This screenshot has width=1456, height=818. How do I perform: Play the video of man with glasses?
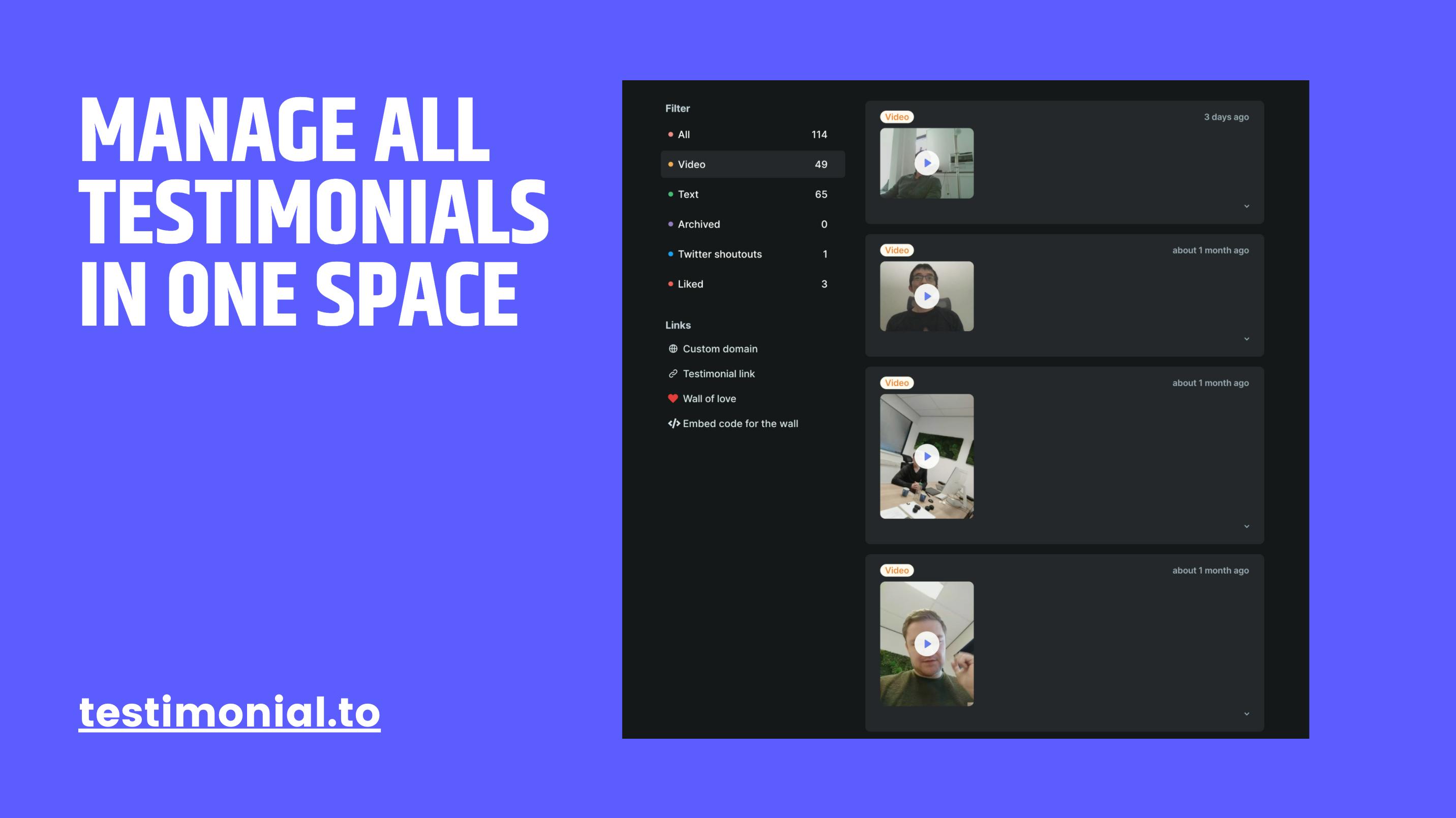(x=927, y=297)
